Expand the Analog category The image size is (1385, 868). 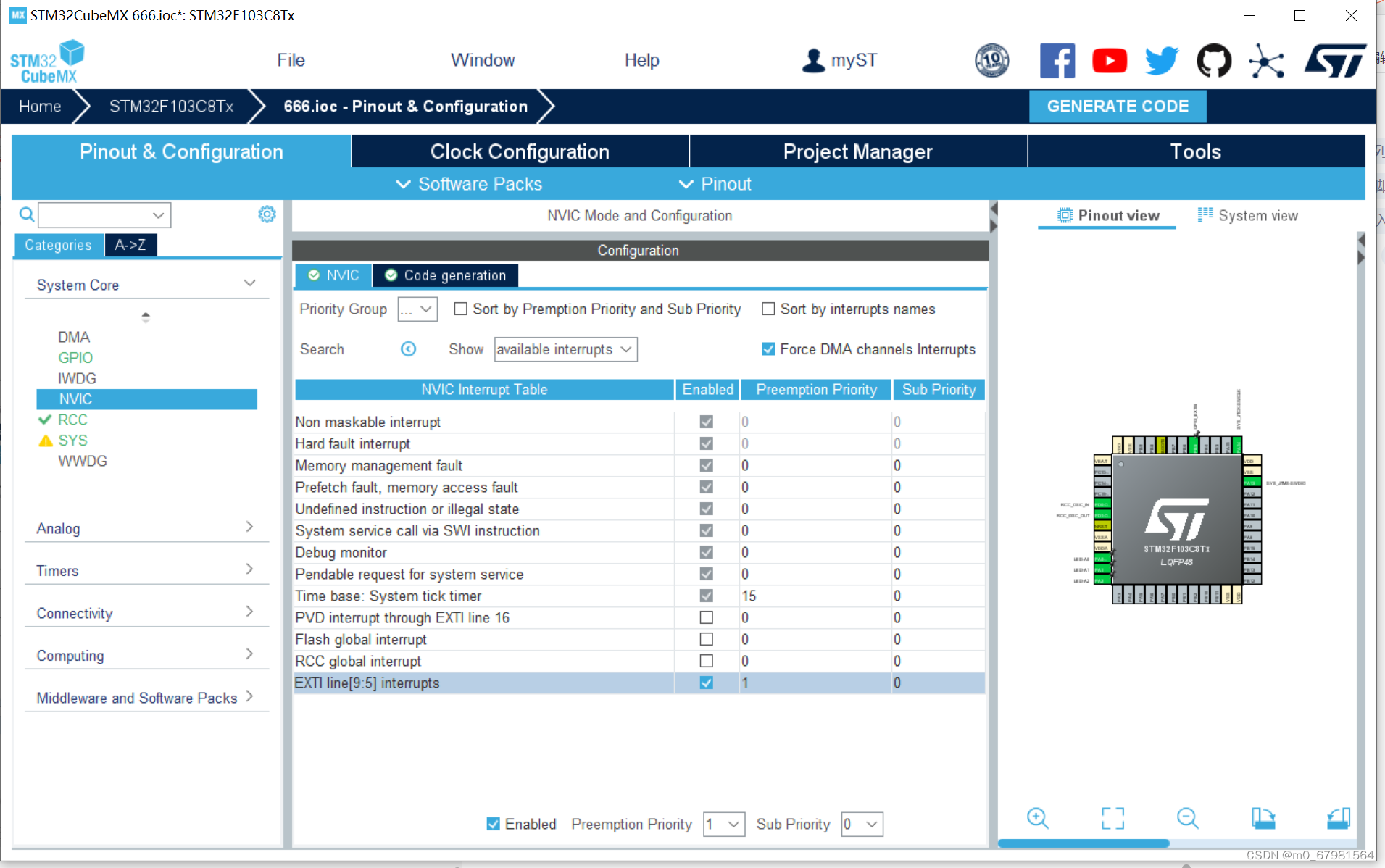pos(249,527)
